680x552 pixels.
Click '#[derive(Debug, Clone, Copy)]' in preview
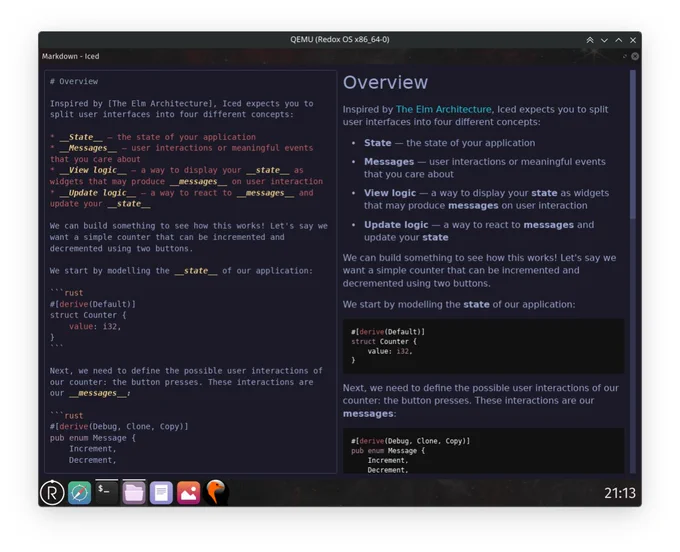click(x=410, y=441)
